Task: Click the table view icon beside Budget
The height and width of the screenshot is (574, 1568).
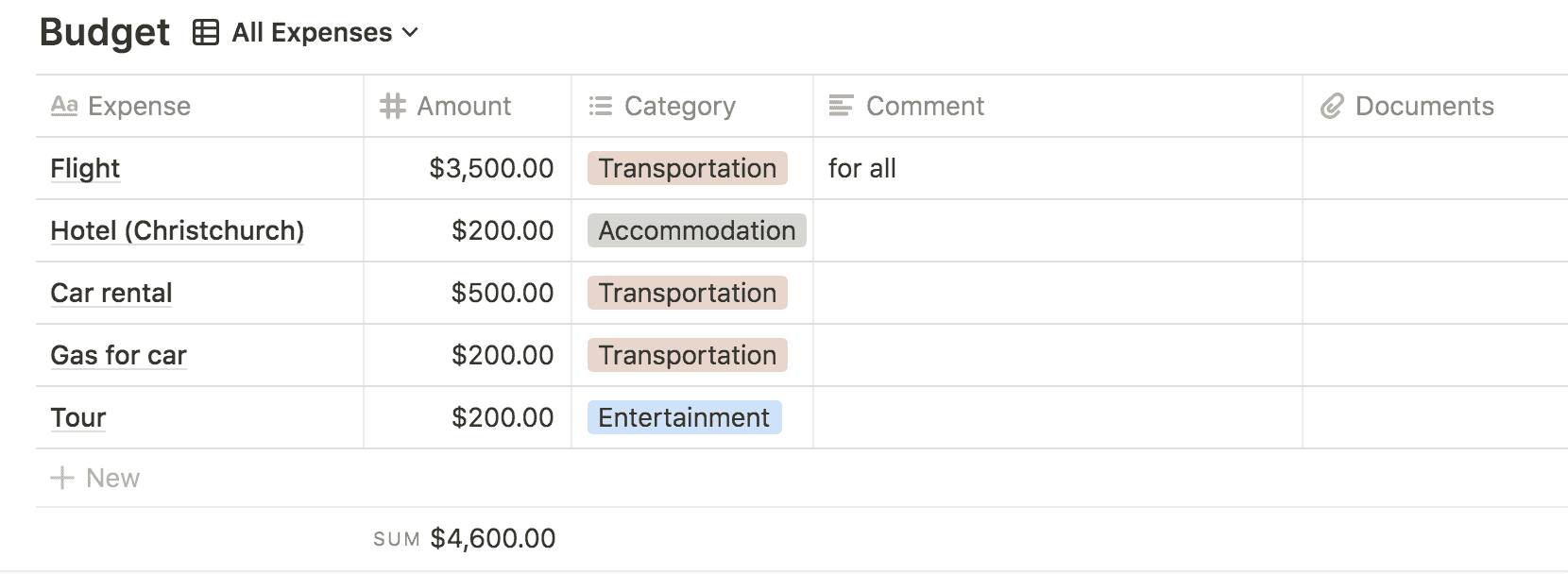Action: [205, 33]
